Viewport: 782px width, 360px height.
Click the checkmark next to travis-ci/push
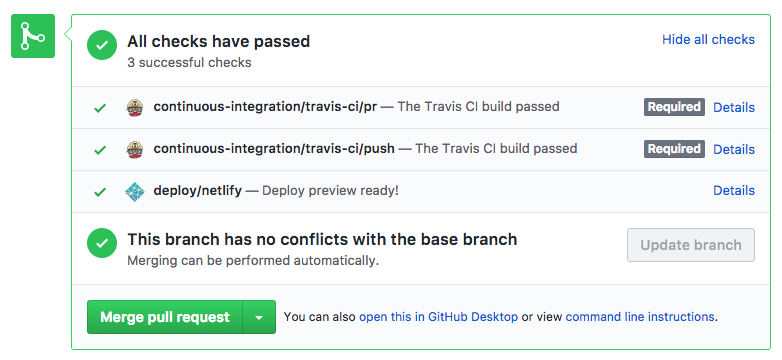[x=100, y=150]
